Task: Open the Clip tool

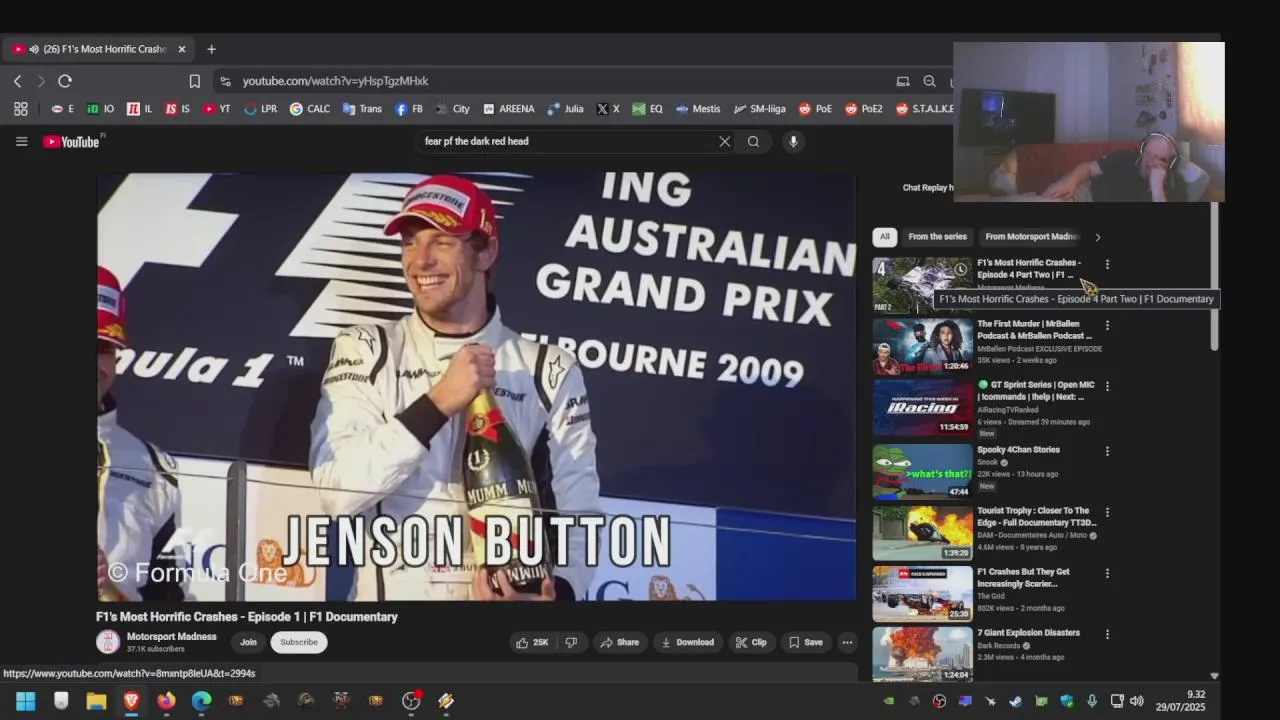Action: coord(751,642)
